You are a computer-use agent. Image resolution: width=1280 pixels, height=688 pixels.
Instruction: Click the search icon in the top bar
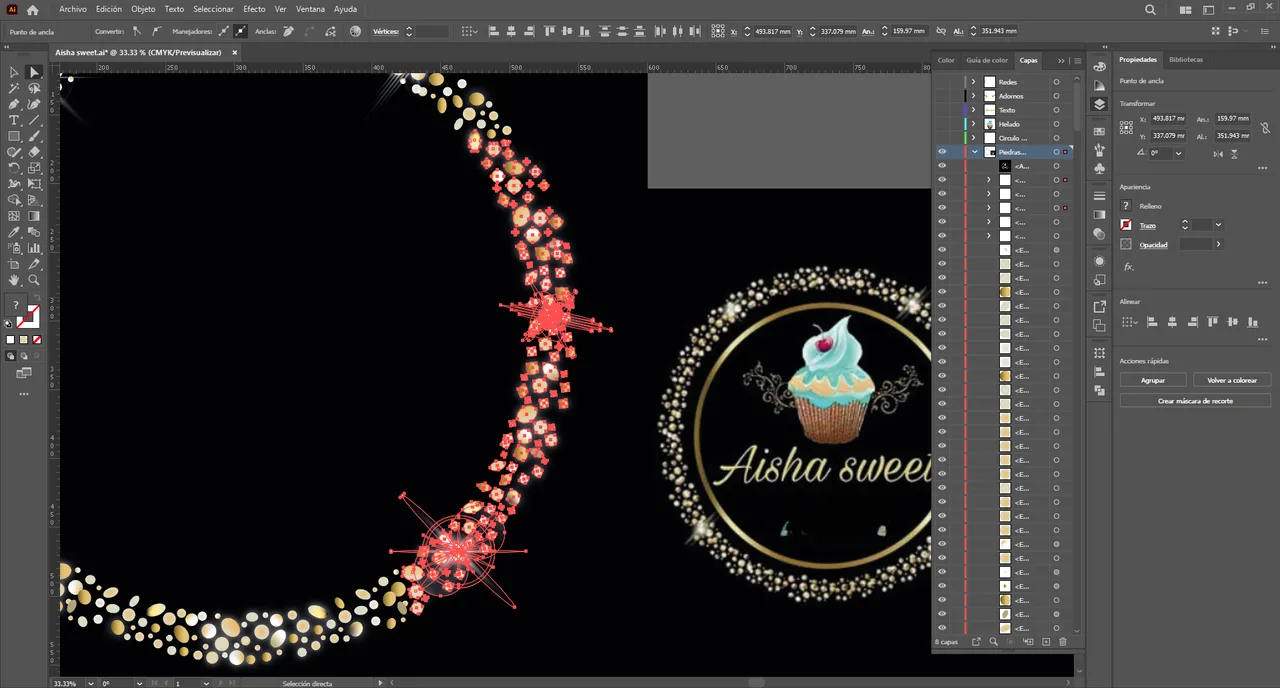(1150, 9)
